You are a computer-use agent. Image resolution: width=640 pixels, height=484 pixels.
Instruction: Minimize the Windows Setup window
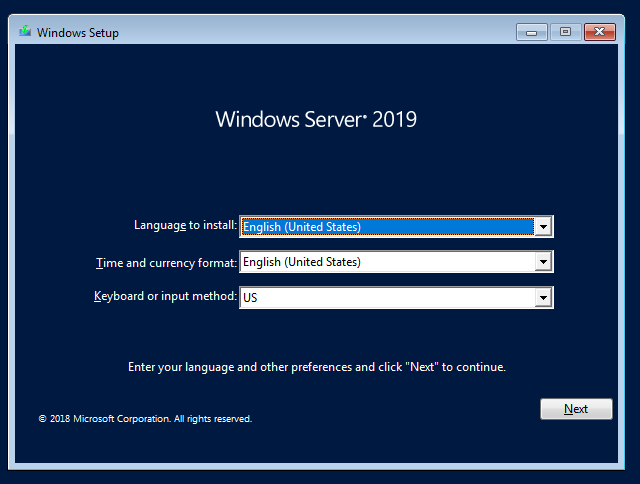coord(531,32)
